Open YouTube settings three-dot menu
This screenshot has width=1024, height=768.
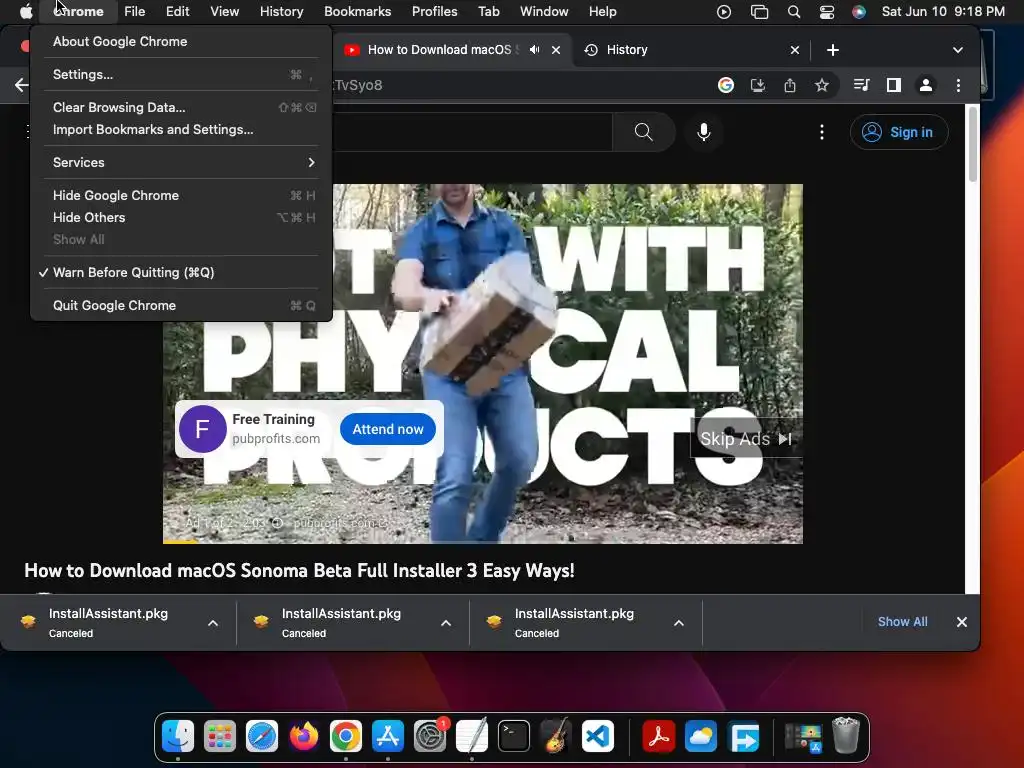coord(822,132)
